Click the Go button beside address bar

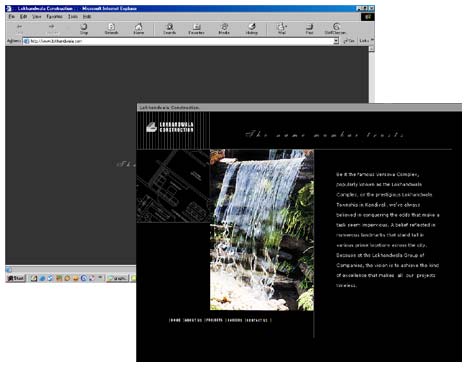click(349, 41)
